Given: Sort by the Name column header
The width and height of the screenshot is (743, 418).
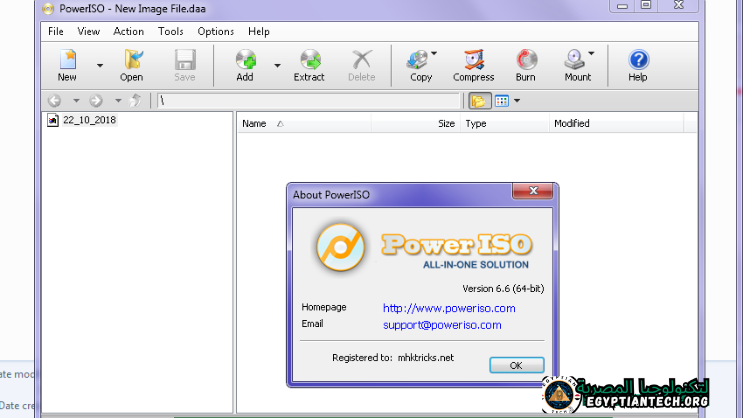Looking at the screenshot, I should [304, 124].
